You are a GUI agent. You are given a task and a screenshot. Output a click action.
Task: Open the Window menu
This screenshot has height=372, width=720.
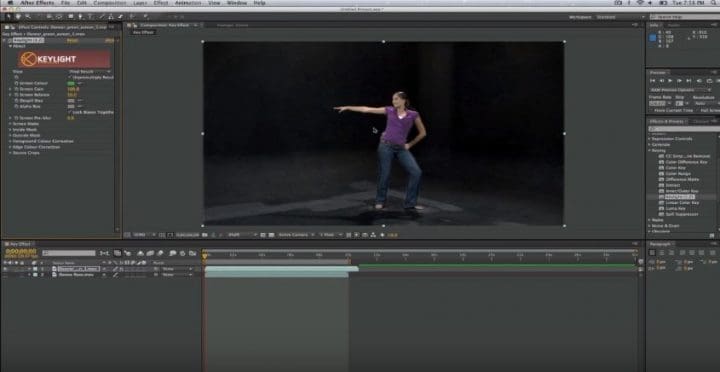pyautogui.click(x=237, y=3)
